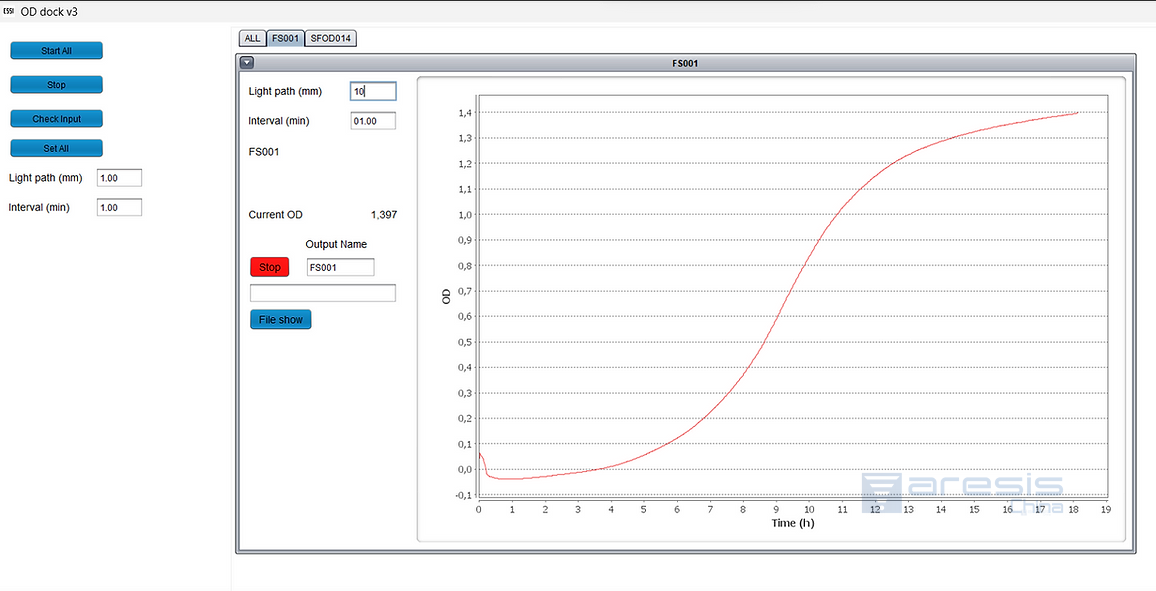Screen dimensions: 1156x591
Task: Click the Start All button
Action: tap(56, 51)
